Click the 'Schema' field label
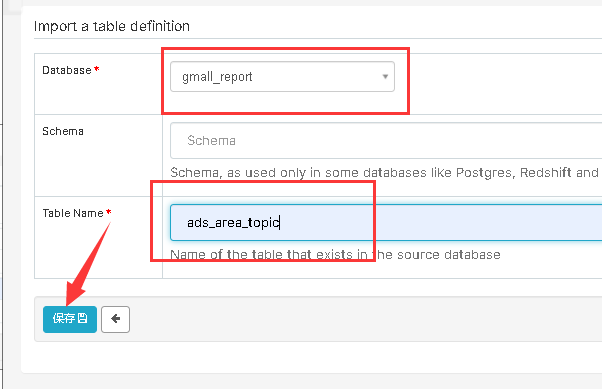 click(63, 131)
